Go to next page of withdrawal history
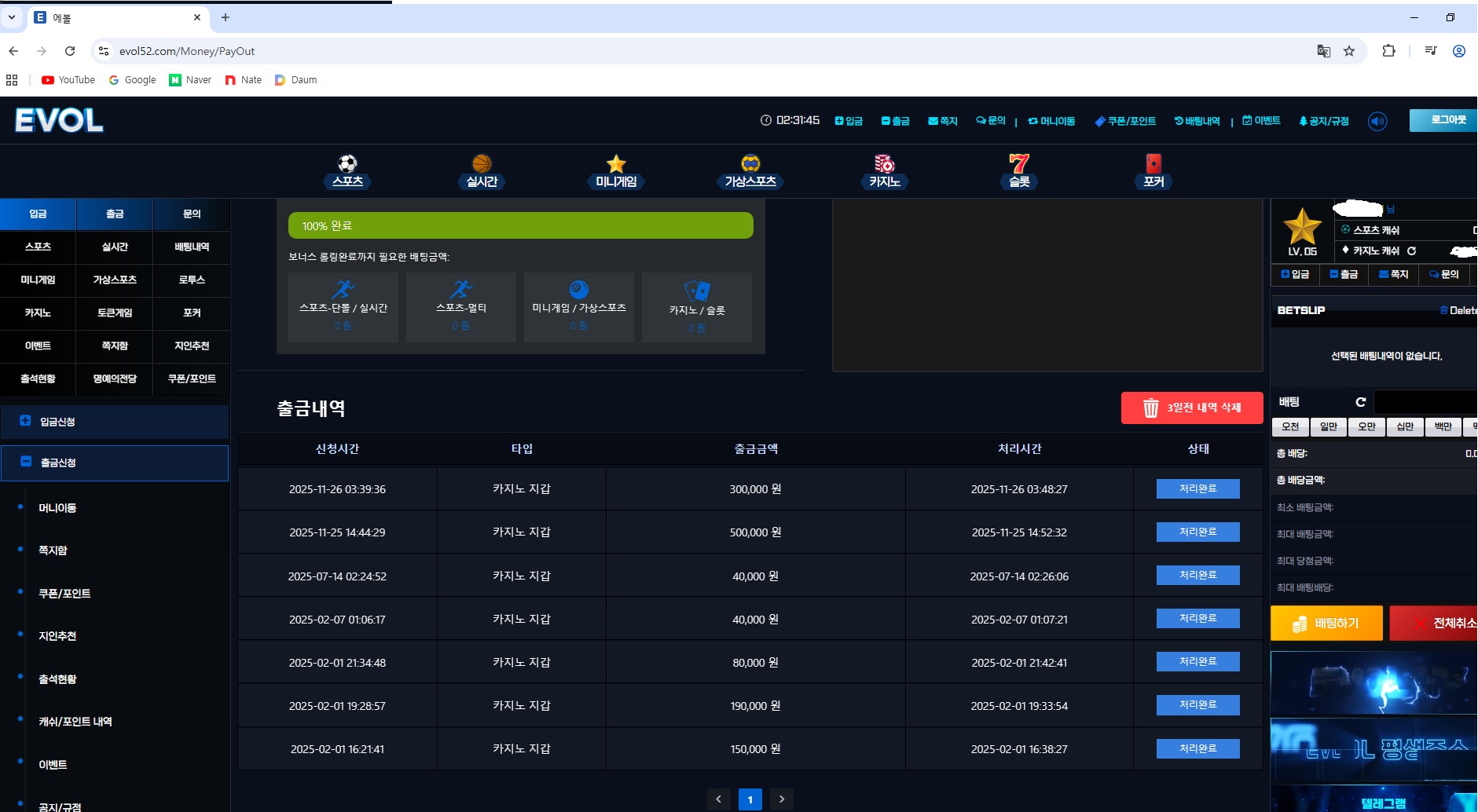The image size is (1478, 812). [x=781, y=799]
